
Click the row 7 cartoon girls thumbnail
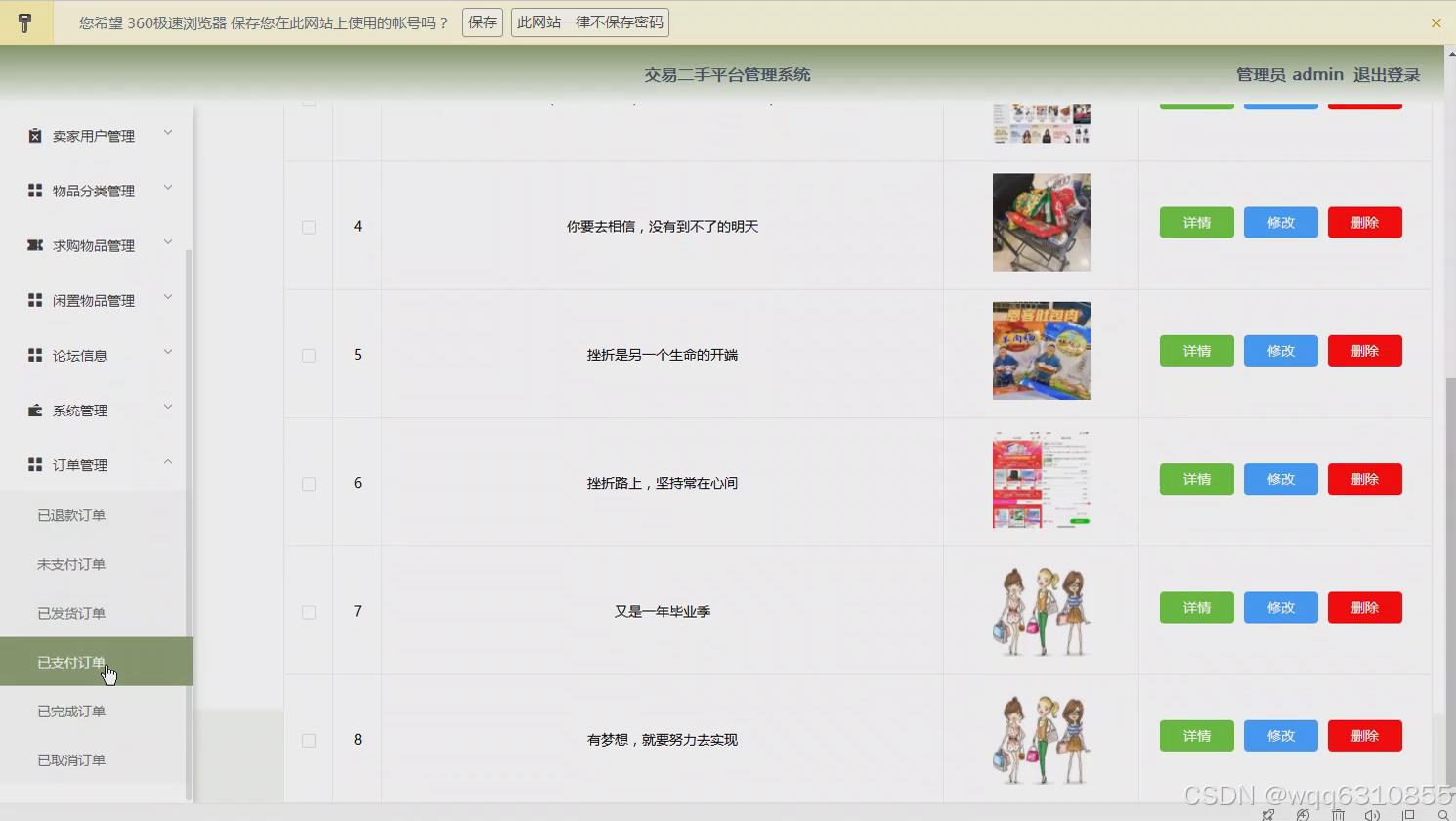[1042, 608]
